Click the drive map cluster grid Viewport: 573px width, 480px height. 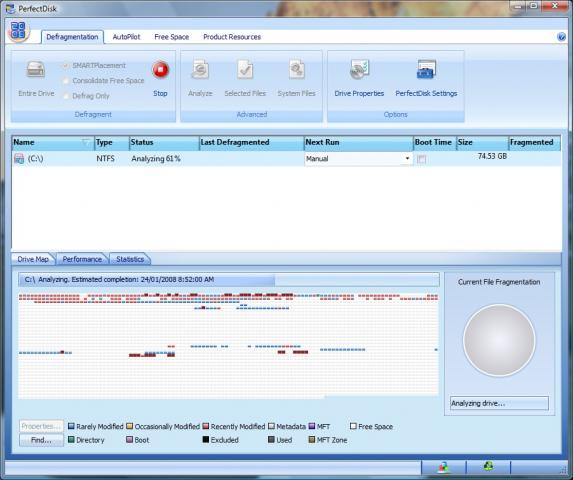coord(229,345)
